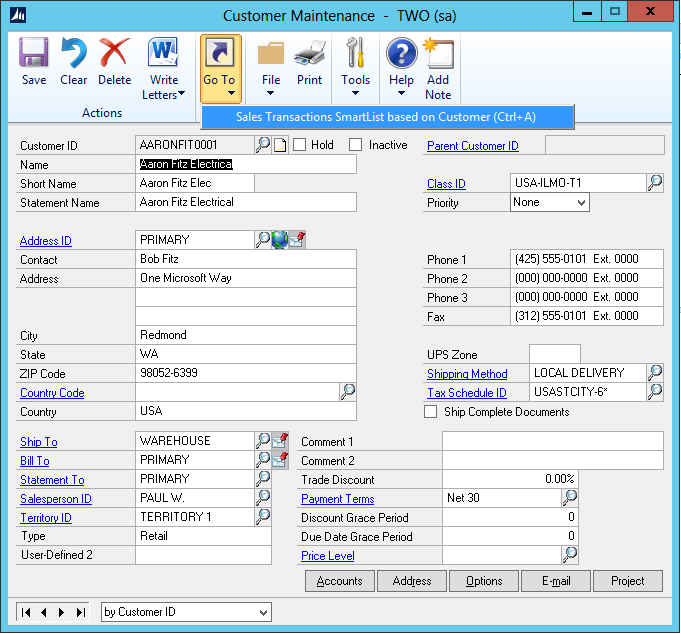Select Sales Transactions SmartList based on Customer
Viewport: 681px width, 634px height.
pyautogui.click(x=387, y=117)
